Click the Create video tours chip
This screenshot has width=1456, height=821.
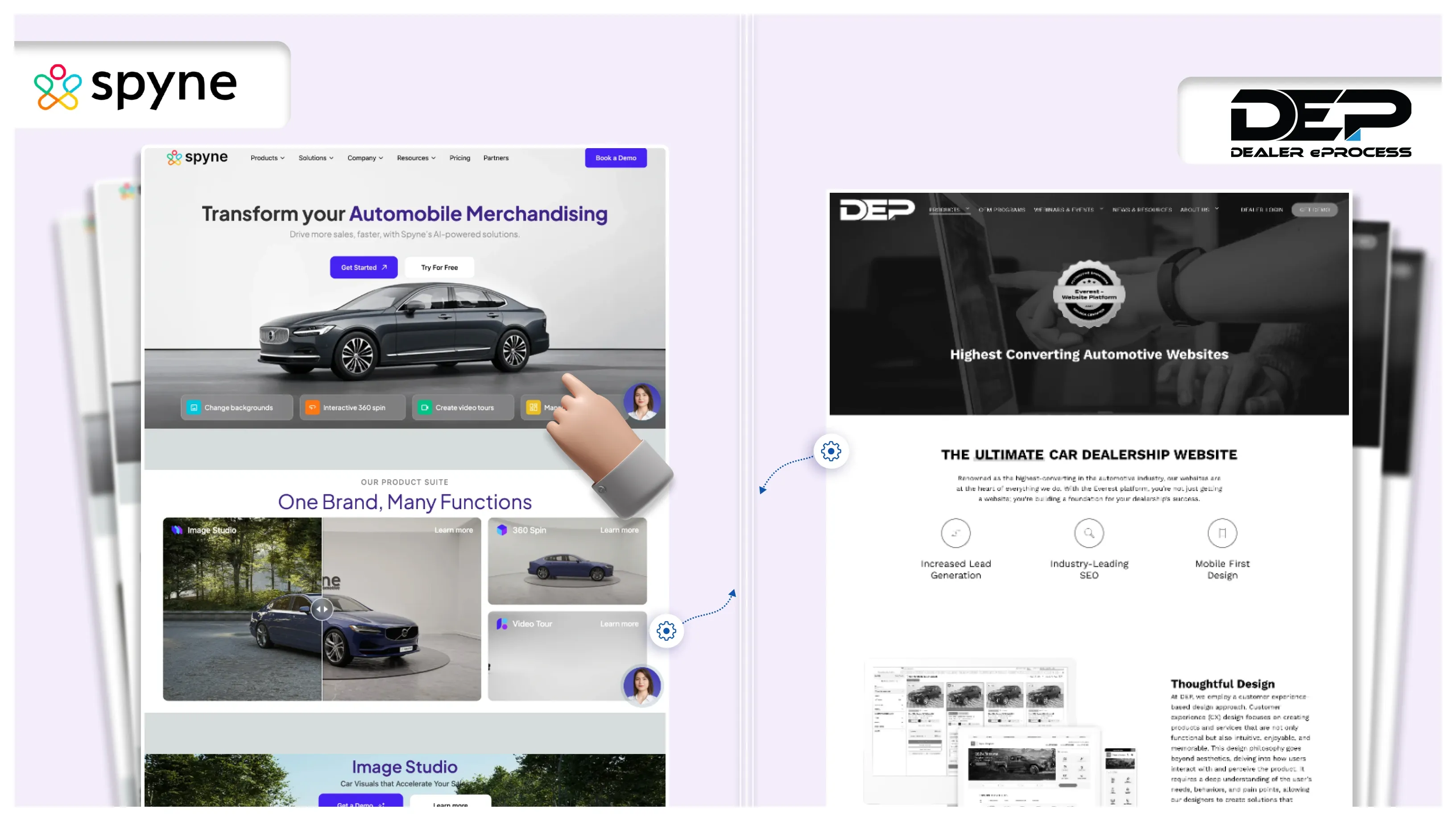click(x=462, y=407)
